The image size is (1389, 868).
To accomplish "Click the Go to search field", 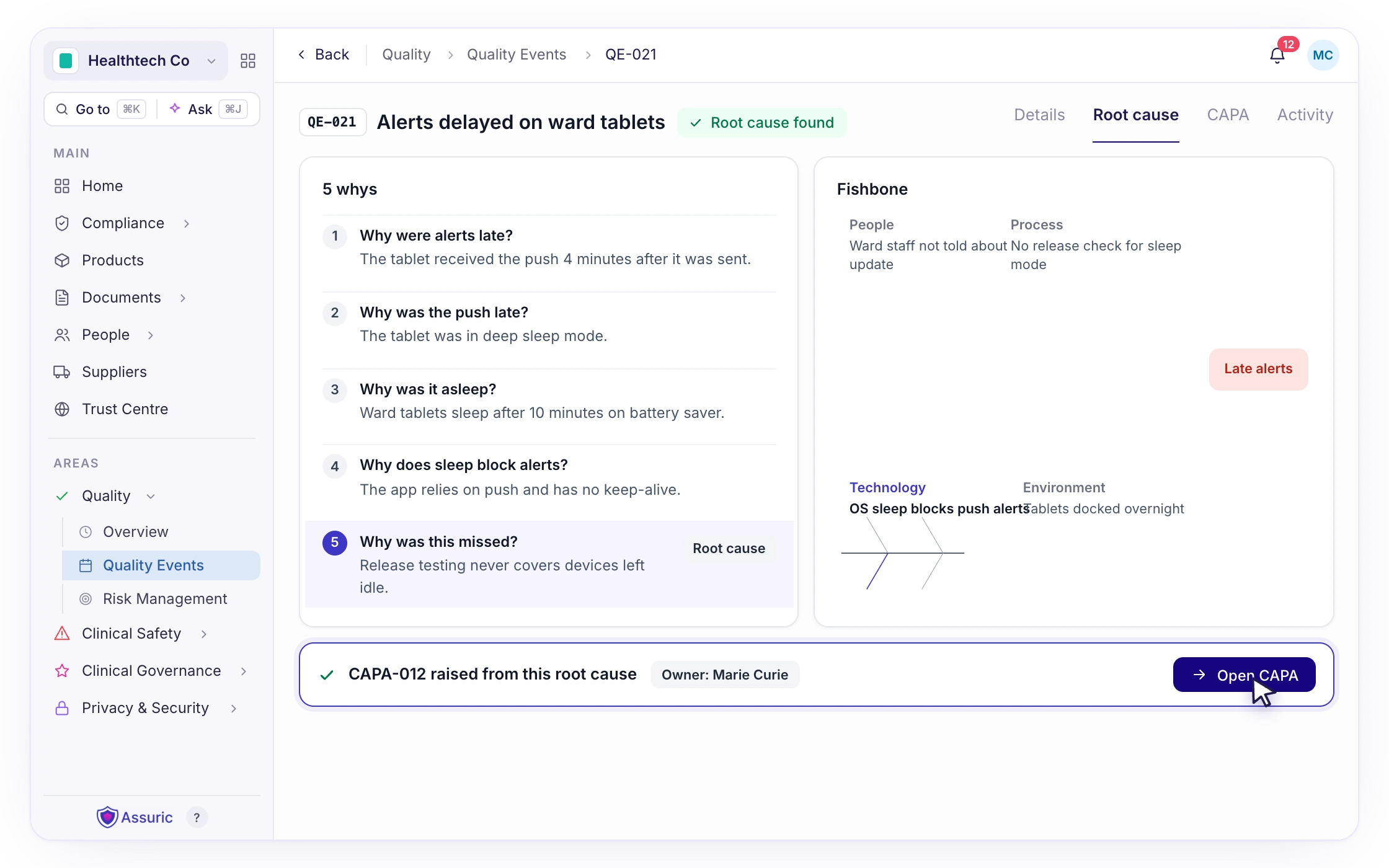I will click(100, 109).
